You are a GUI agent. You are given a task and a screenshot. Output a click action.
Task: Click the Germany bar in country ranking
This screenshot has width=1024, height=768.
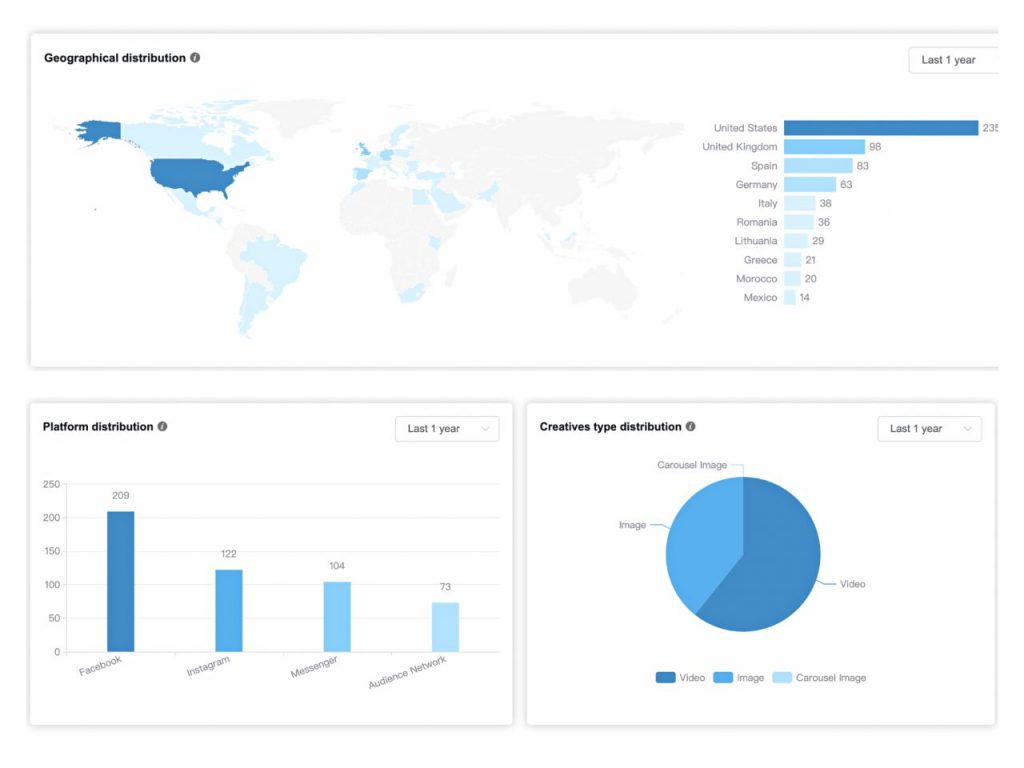pyautogui.click(x=810, y=185)
